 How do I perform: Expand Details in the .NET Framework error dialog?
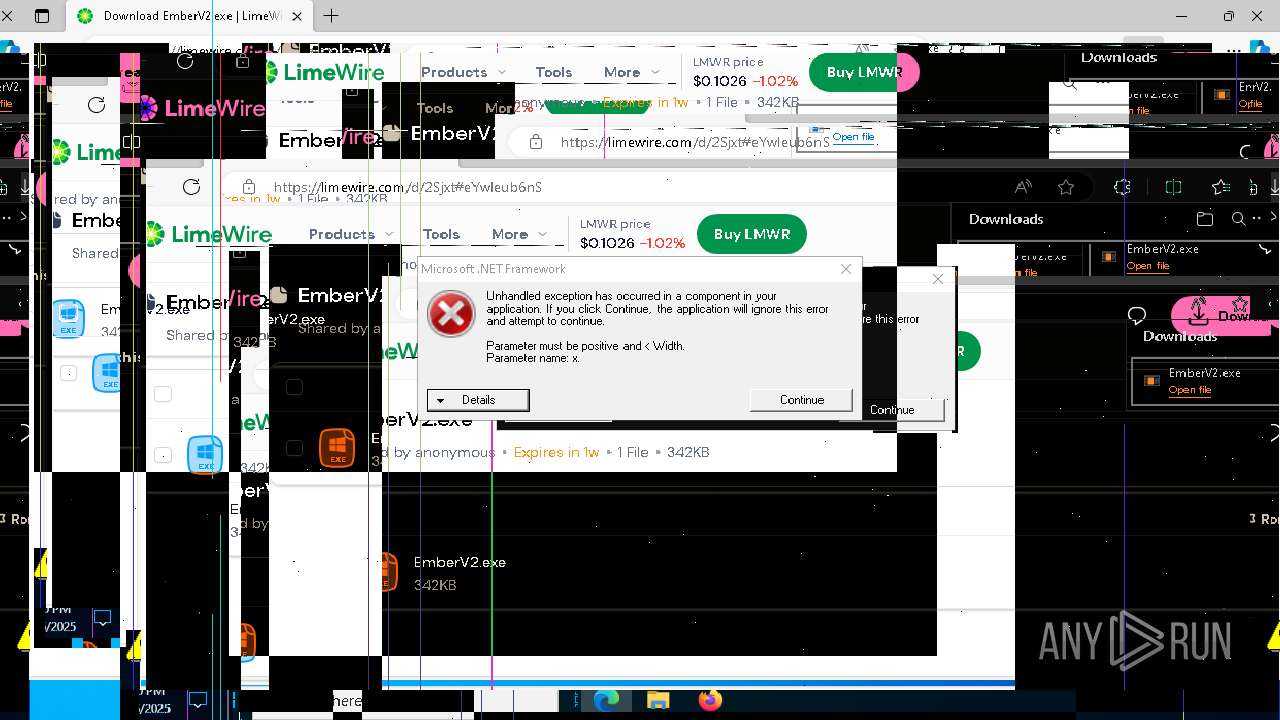(x=478, y=400)
